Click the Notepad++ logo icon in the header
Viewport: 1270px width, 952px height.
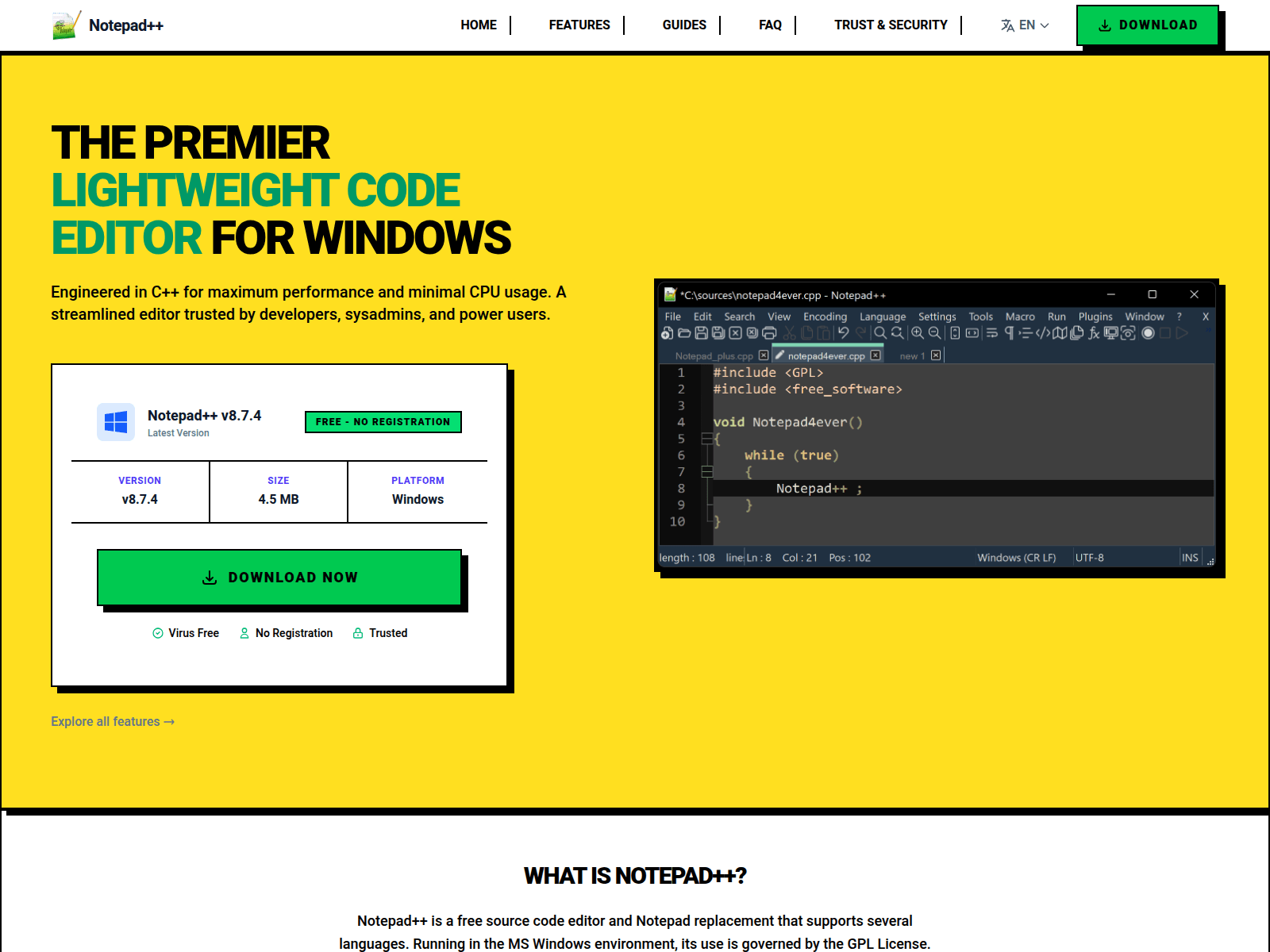click(67, 25)
